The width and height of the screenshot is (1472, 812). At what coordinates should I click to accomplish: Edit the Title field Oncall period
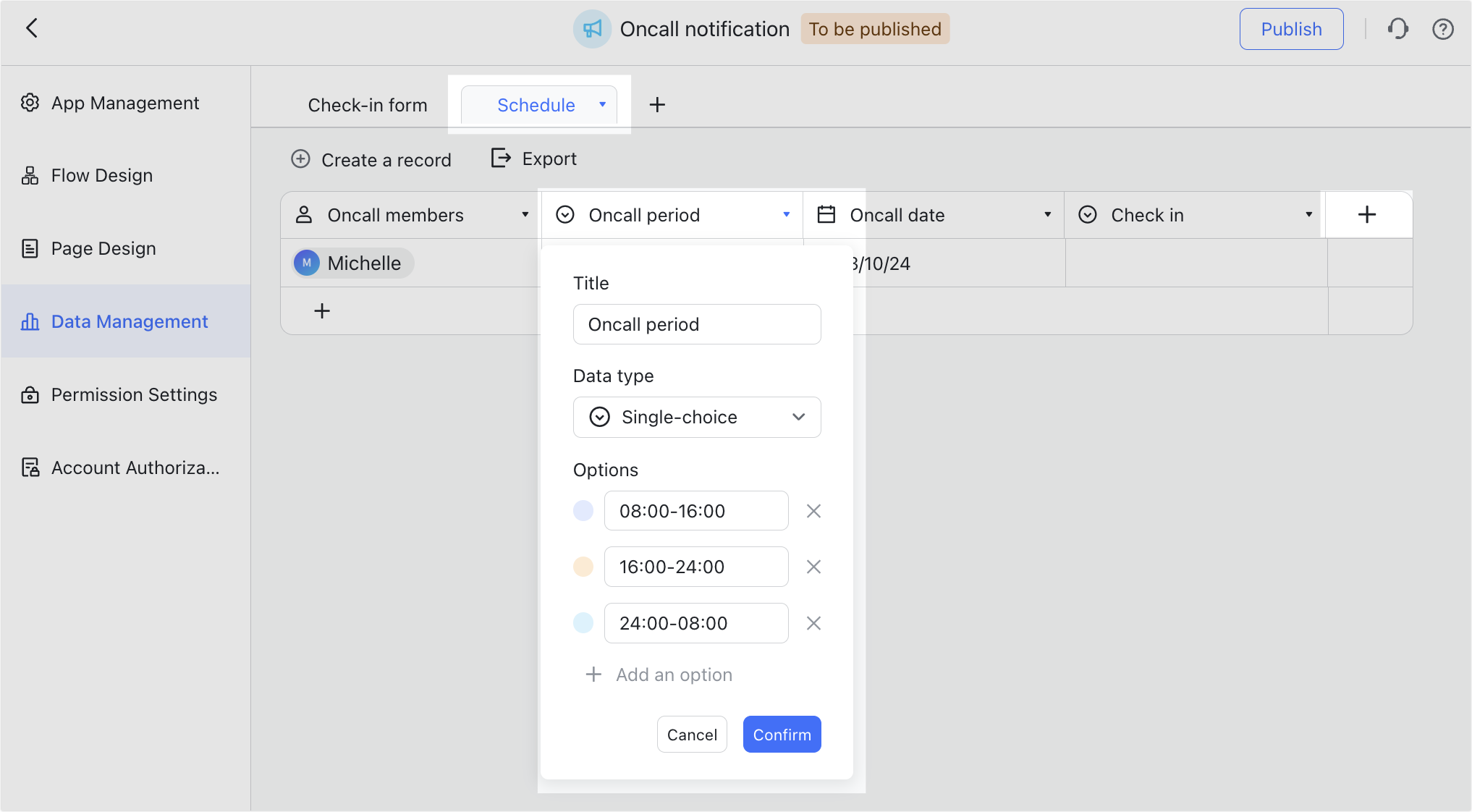pos(697,324)
